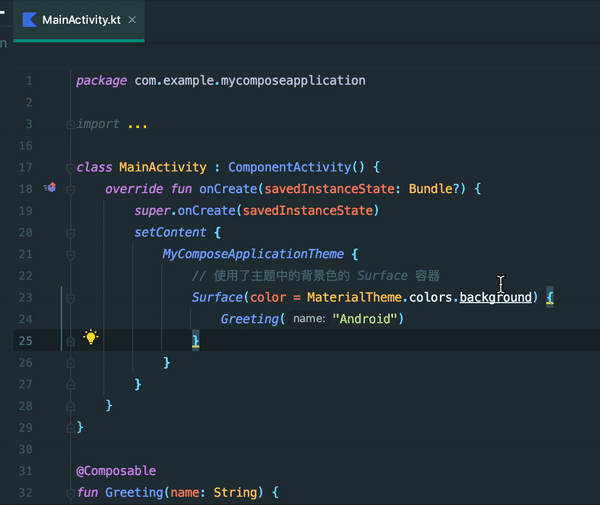Click the closing brace on line 28
Viewport: 600px width, 505px height.
click(x=109, y=406)
